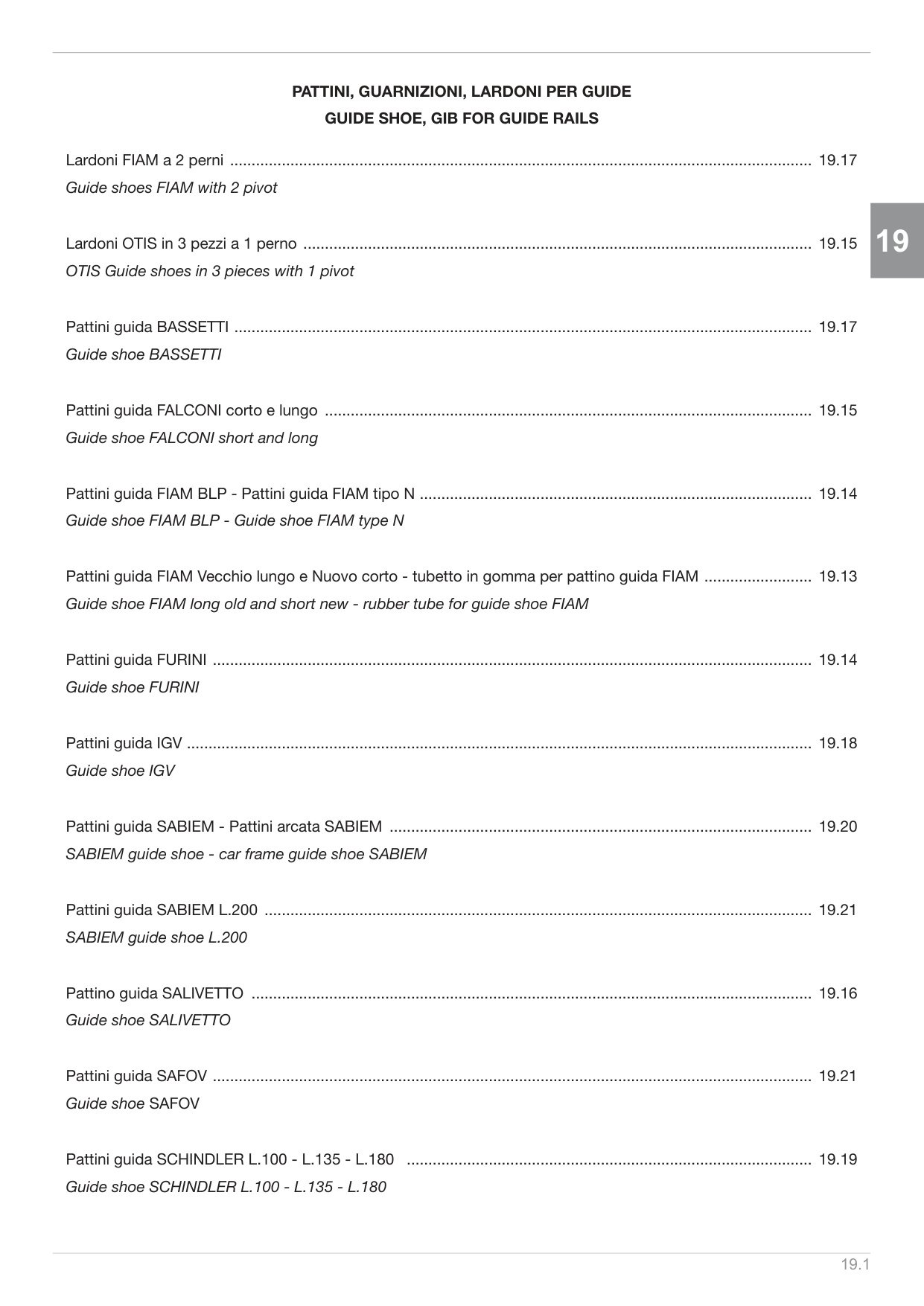Select the Pattini guida BASSETTI entry

461,327
